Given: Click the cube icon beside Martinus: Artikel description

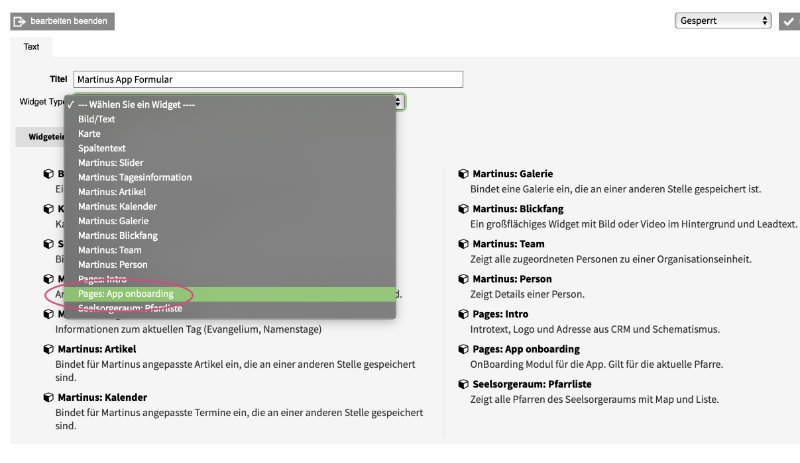Looking at the screenshot, I should [47, 349].
